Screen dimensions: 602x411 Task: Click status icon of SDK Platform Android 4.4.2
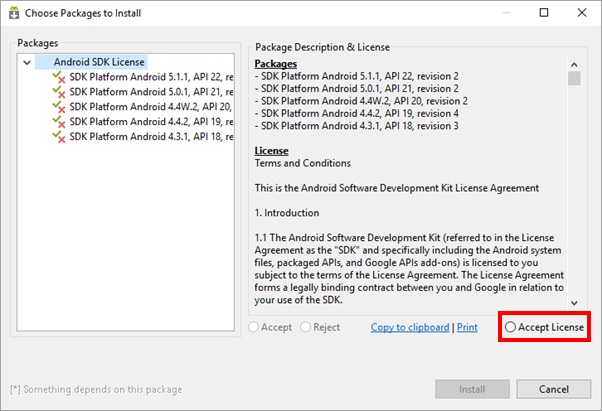(59, 122)
